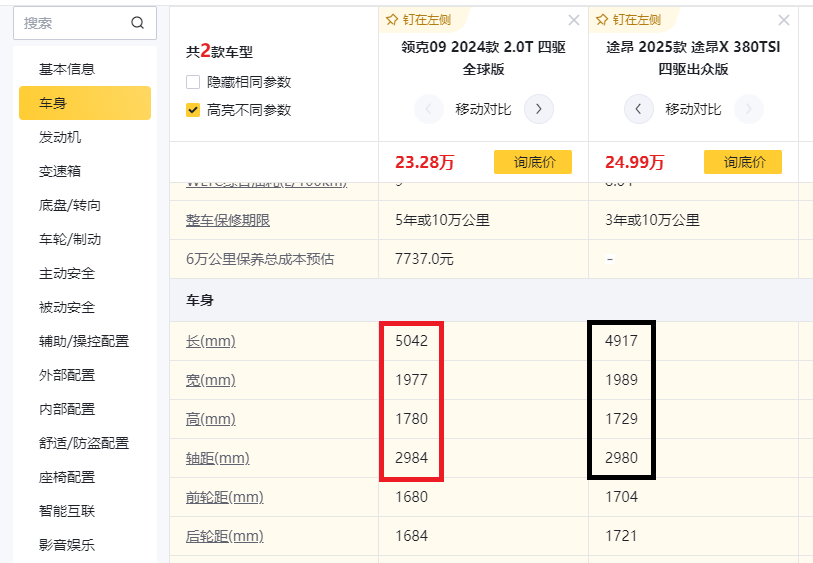Click 询底价 button for 途昂
Image resolution: width=813 pixels, height=563 pixels.
743,162
